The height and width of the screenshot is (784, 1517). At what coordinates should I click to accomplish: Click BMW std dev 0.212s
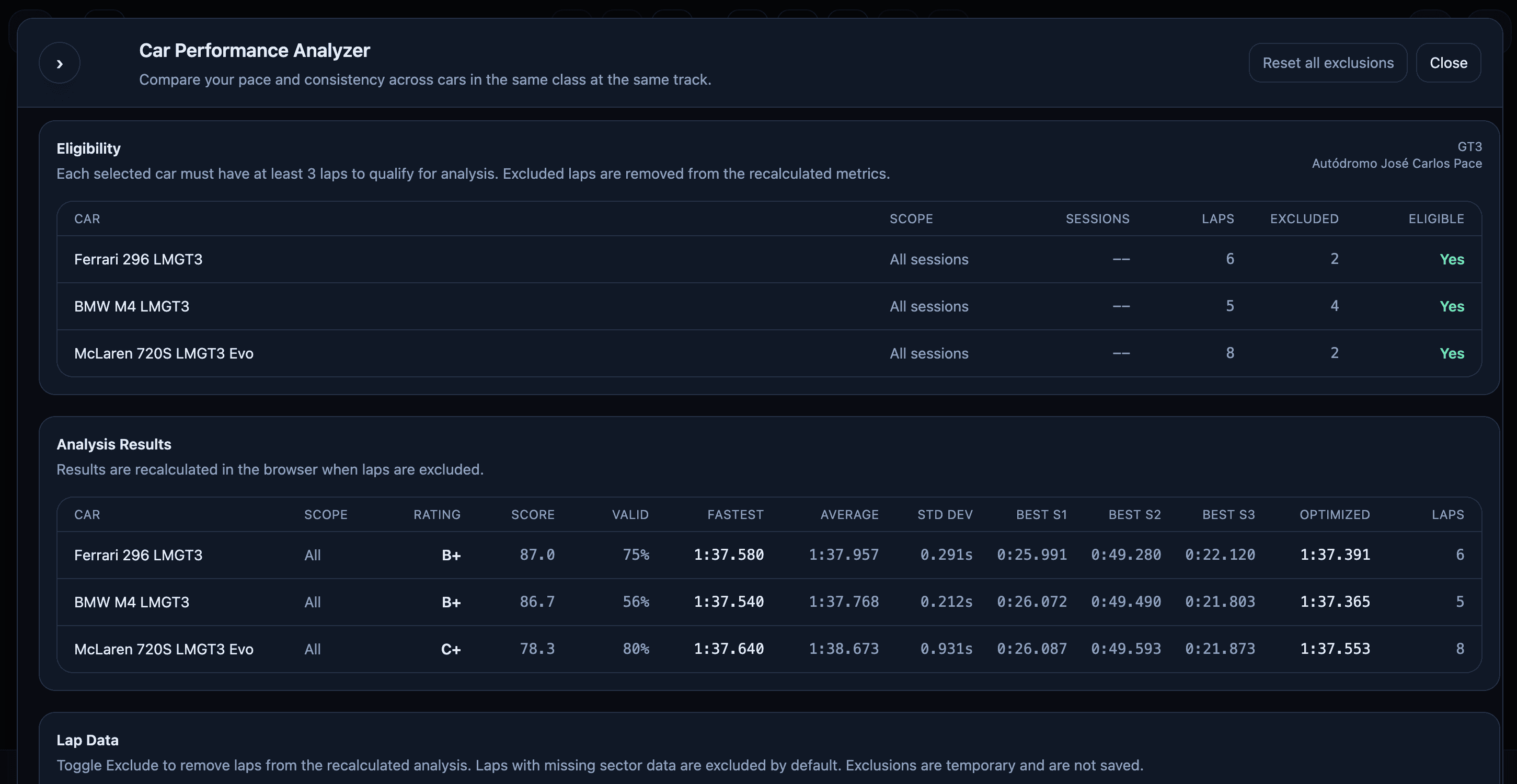[946, 602]
